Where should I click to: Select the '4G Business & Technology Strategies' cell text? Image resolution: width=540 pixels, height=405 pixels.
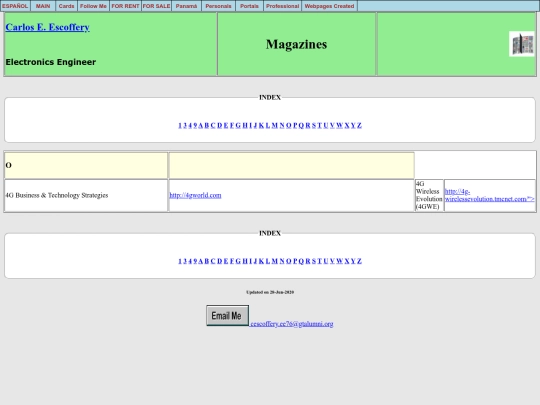click(x=57, y=195)
